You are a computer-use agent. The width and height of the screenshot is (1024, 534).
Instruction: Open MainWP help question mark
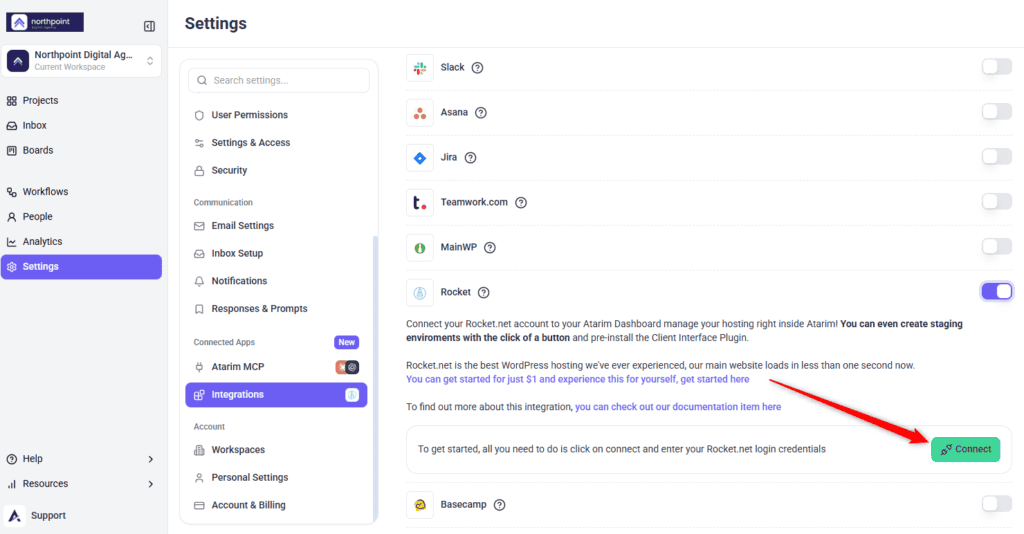point(490,248)
